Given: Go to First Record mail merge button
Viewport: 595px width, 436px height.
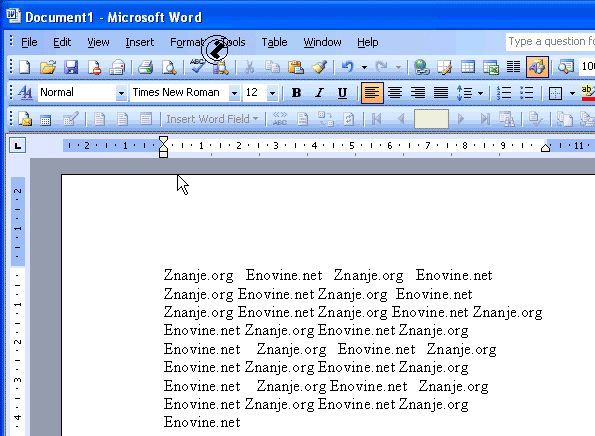Looking at the screenshot, I should point(376,119).
